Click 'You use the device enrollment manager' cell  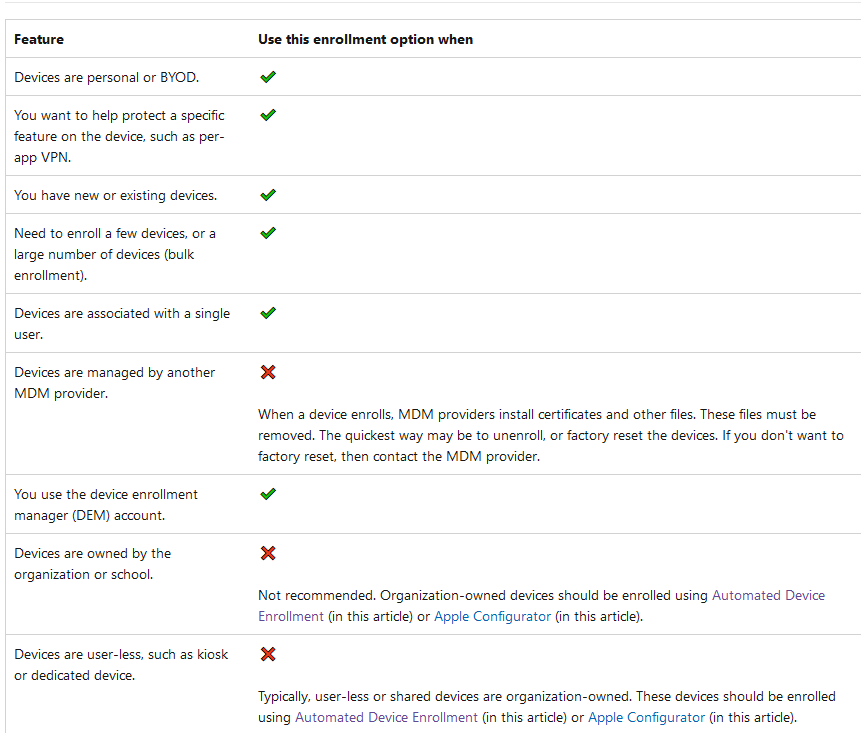tap(106, 504)
